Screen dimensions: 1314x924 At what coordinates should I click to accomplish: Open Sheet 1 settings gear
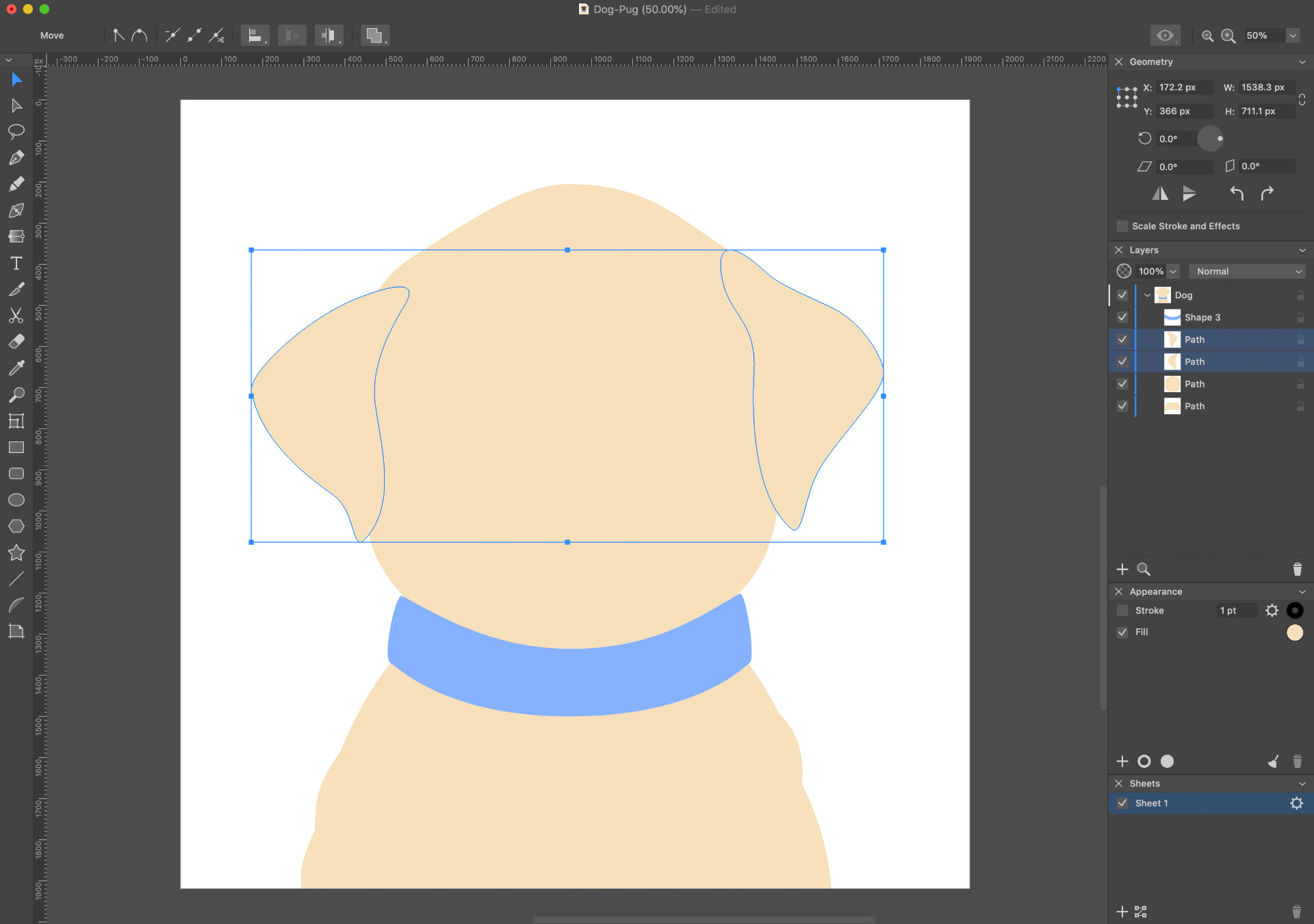tap(1298, 803)
